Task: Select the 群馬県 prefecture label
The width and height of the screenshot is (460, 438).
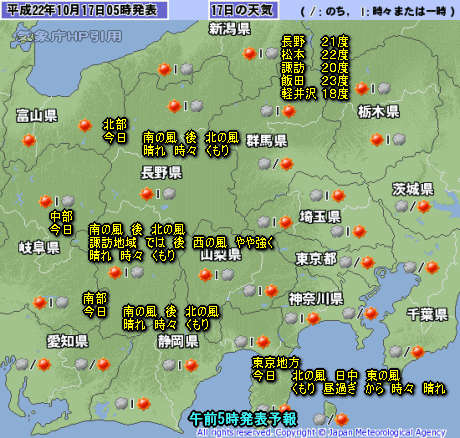Action: coord(267,141)
